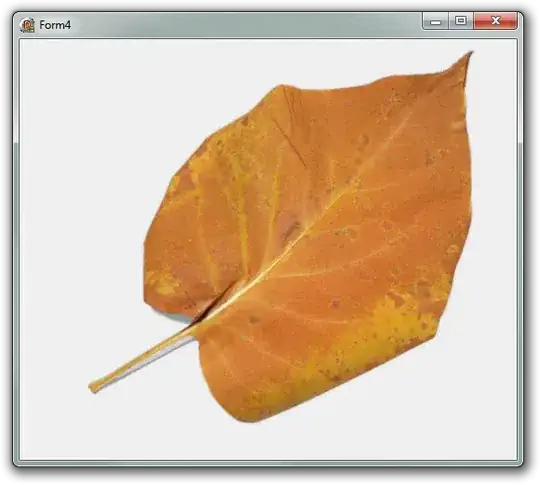Viewport: 540px width, 485px height.
Task: Click the right window border of Form4
Action: 520,248
